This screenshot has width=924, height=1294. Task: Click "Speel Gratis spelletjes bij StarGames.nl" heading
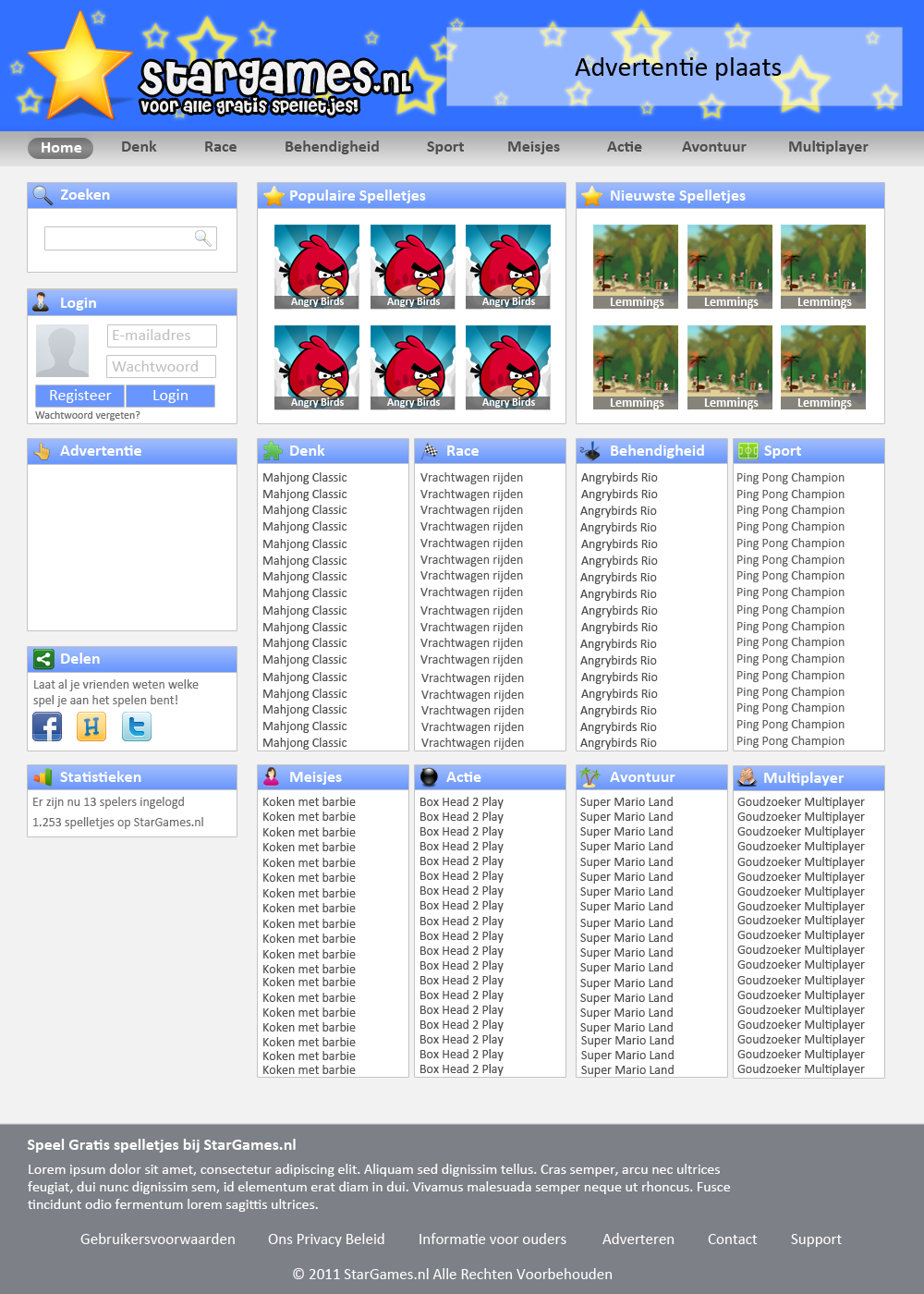click(x=162, y=1145)
